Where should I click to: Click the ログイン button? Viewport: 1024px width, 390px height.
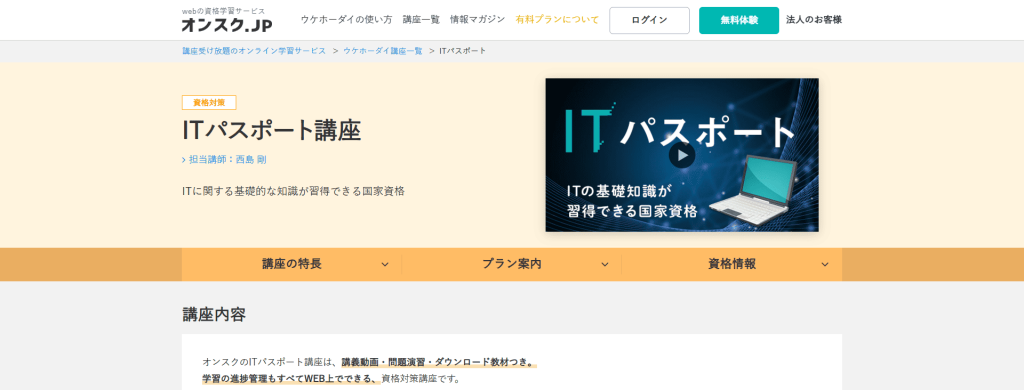[649, 20]
